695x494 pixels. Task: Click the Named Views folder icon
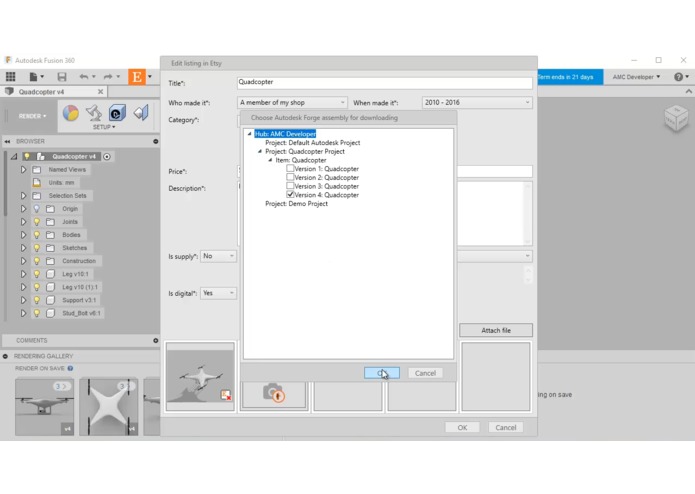click(37, 170)
